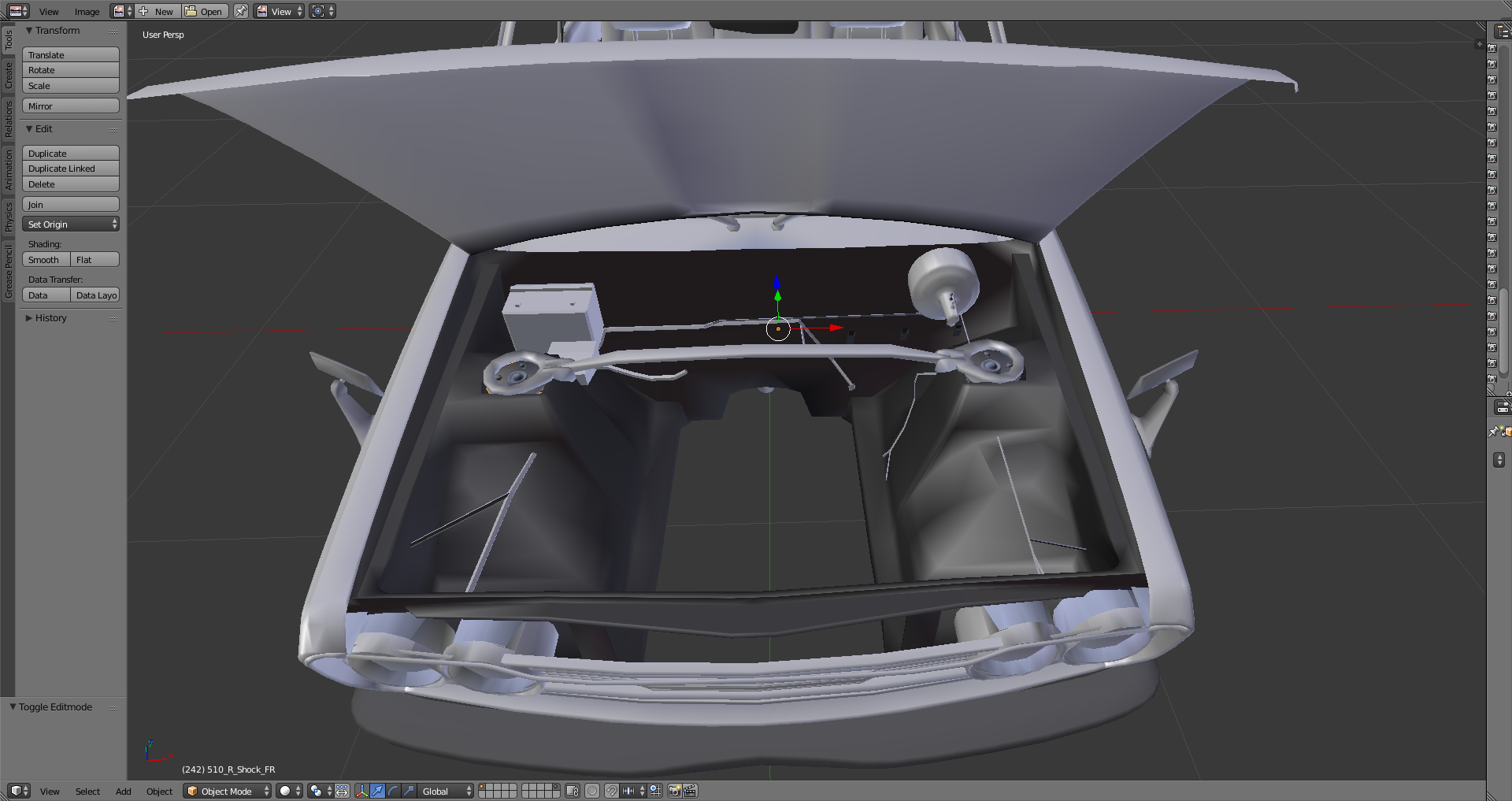Open the 3D viewport View menu
This screenshot has width=1512, height=801.
coord(50,792)
